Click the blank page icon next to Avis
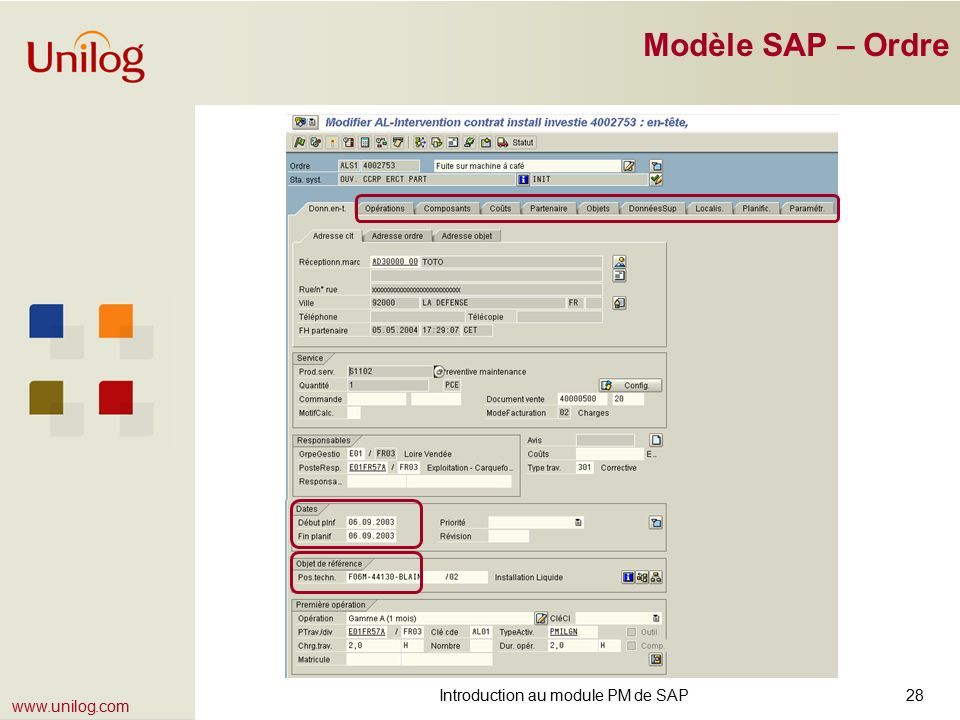960x720 pixels. click(656, 440)
